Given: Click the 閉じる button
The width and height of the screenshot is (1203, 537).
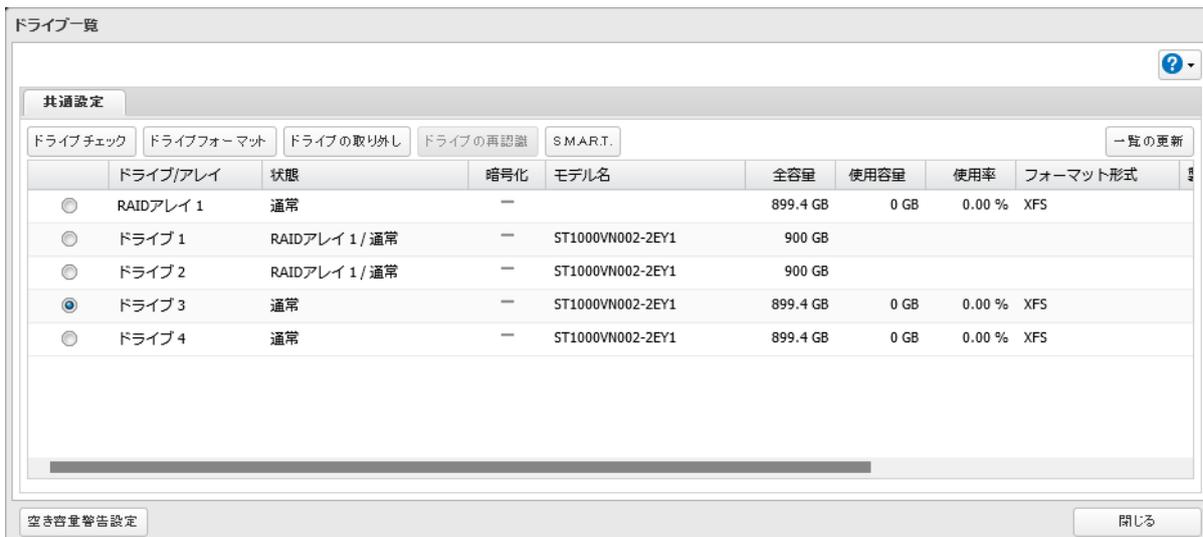Looking at the screenshot, I should click(1135, 520).
